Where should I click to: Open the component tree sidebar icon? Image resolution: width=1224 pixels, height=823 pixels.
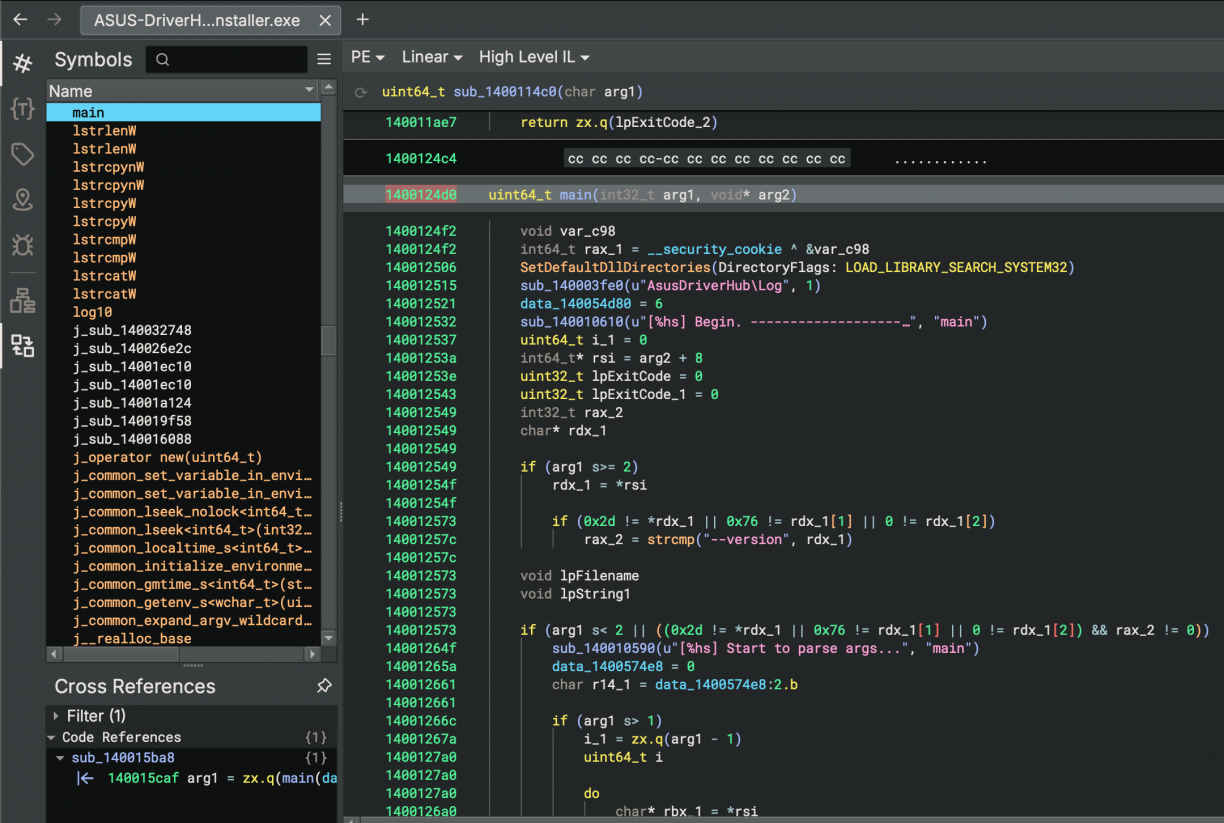[22, 300]
